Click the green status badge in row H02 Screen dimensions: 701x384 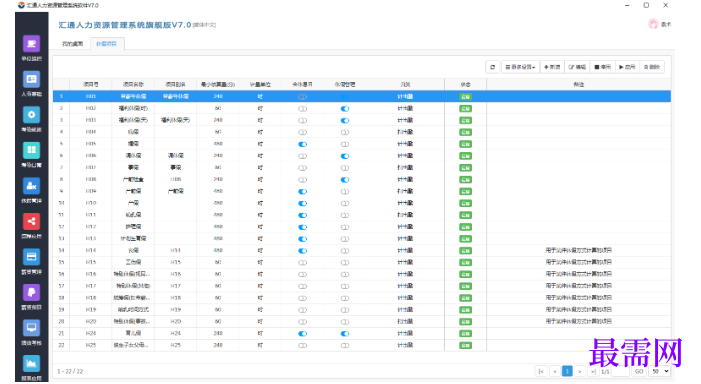465,109
